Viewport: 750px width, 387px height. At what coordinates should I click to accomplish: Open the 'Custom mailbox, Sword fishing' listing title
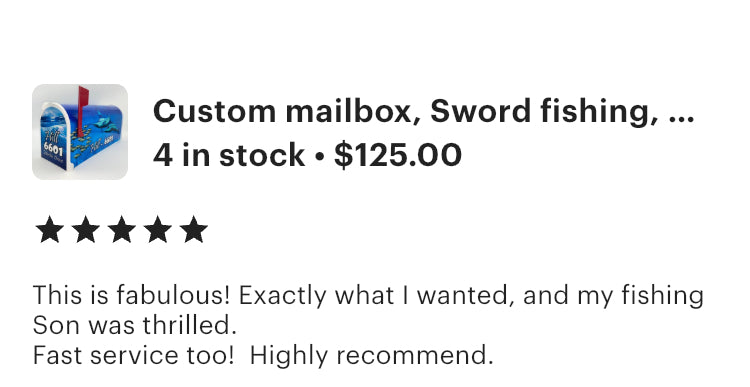[423, 111]
